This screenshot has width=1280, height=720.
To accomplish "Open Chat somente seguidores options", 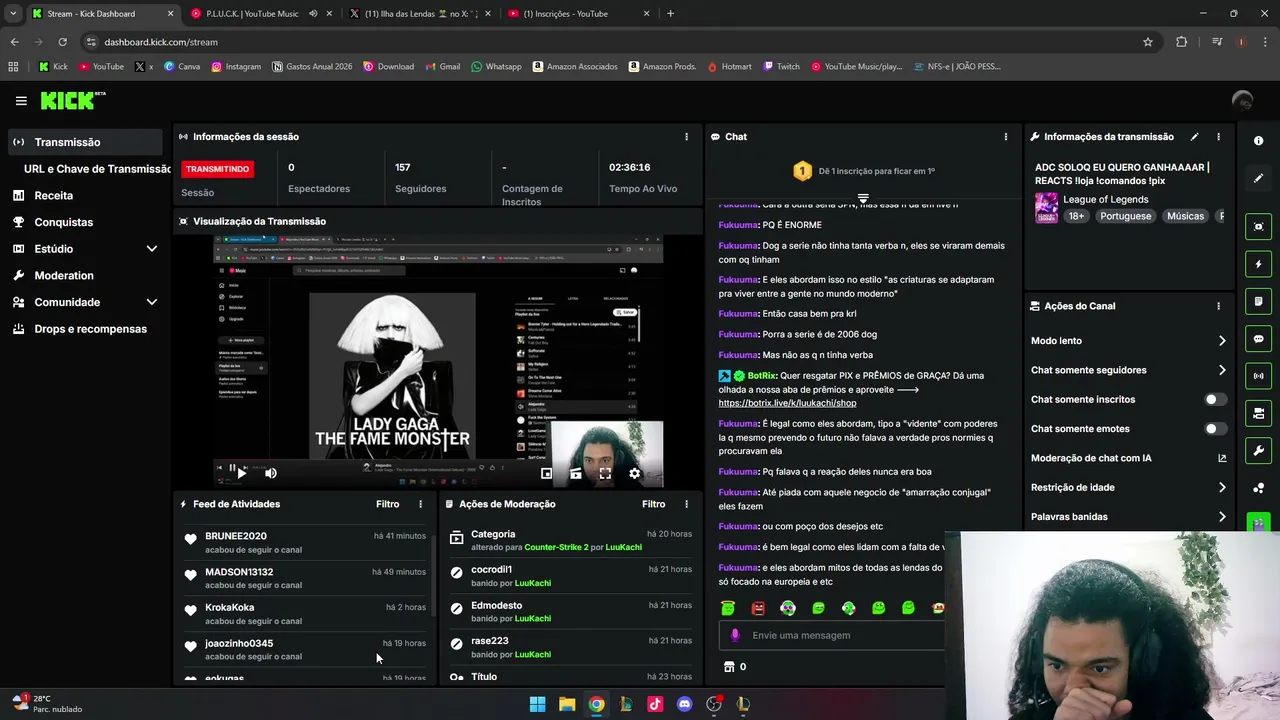I will (x=1128, y=370).
